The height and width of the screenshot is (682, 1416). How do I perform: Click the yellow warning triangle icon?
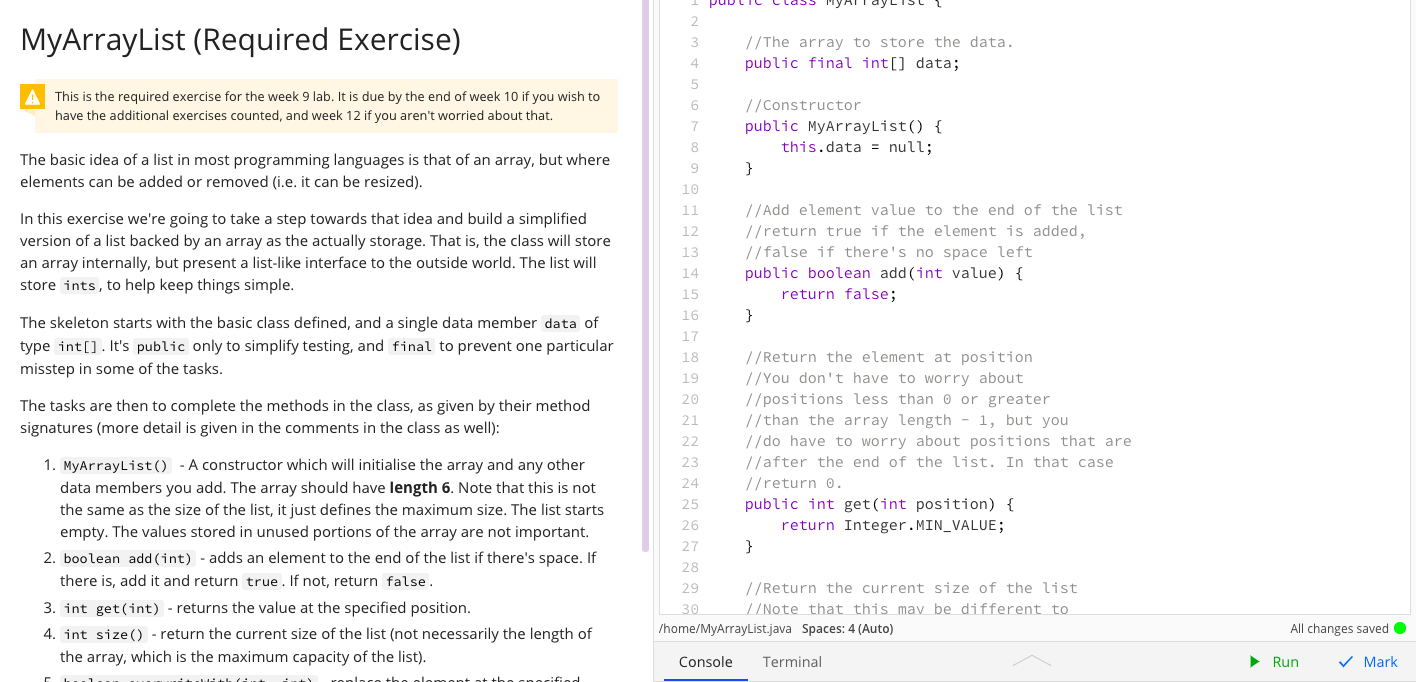[x=30, y=97]
